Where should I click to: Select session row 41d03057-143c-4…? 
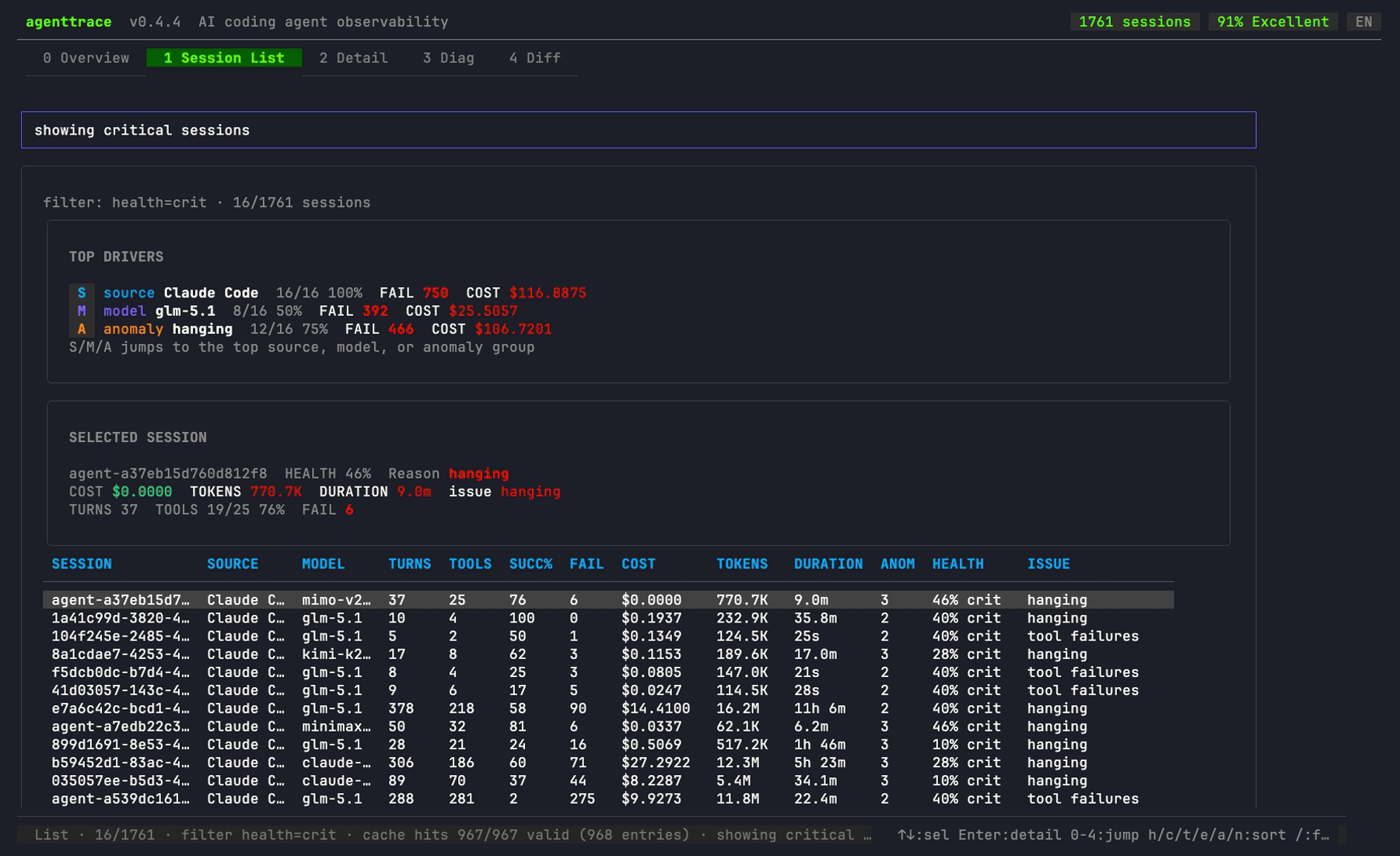click(x=608, y=690)
